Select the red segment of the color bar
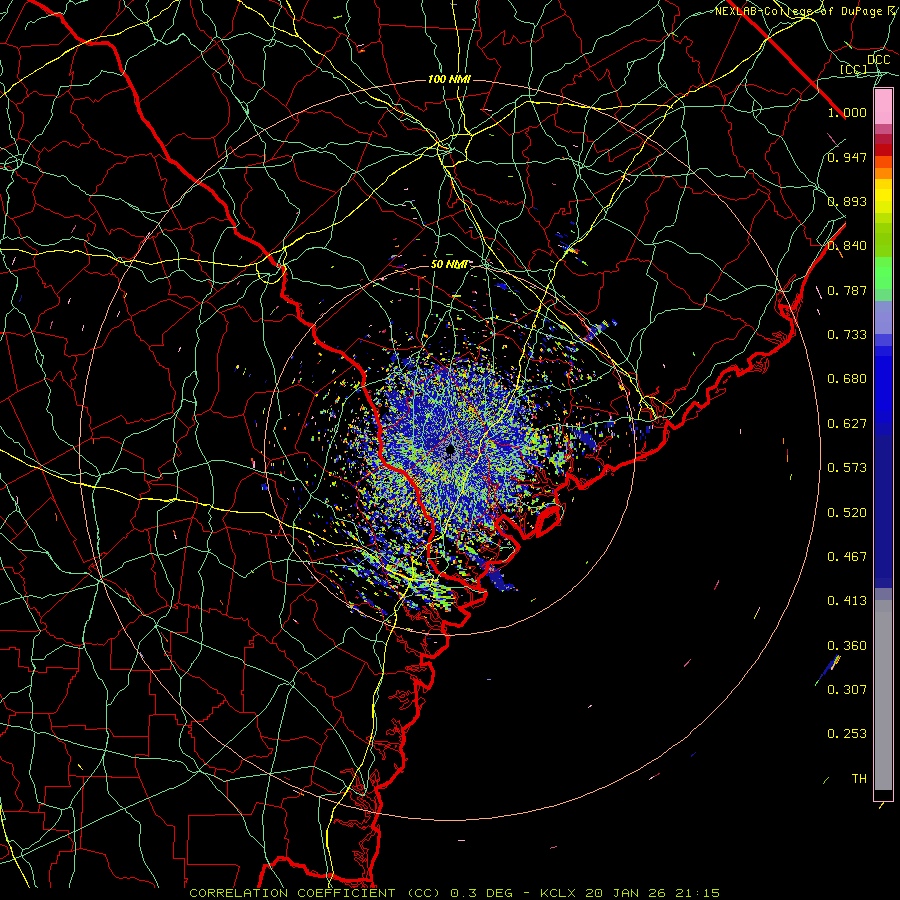This screenshot has width=900, height=900. (x=883, y=150)
